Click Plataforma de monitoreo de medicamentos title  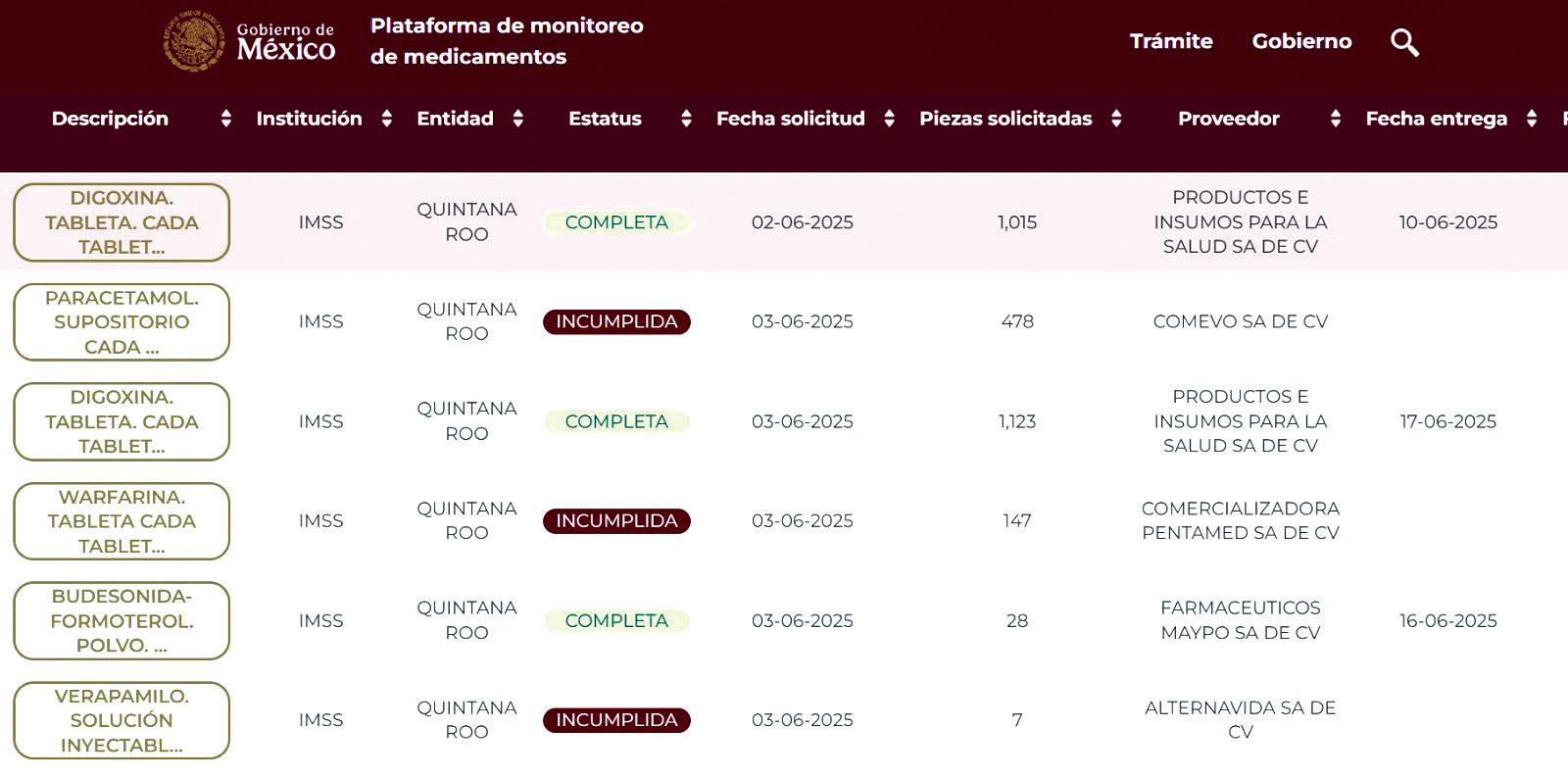[507, 41]
